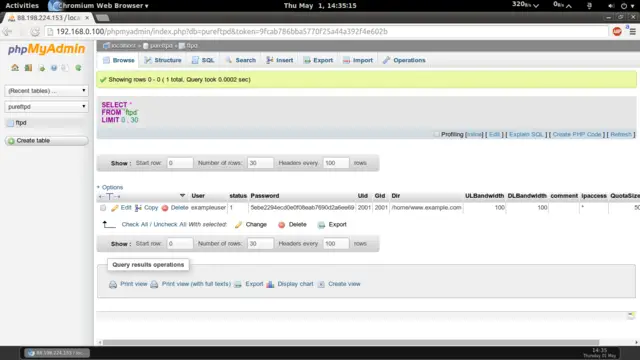Click the Display chart bar icon
The image size is (640, 360).
(270, 284)
